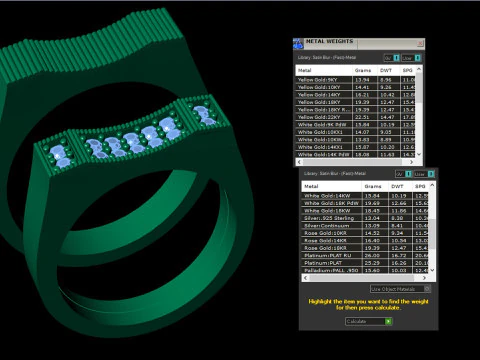Select the White Gold:10KX1 row
The width and height of the screenshot is (480, 360).
356,132
